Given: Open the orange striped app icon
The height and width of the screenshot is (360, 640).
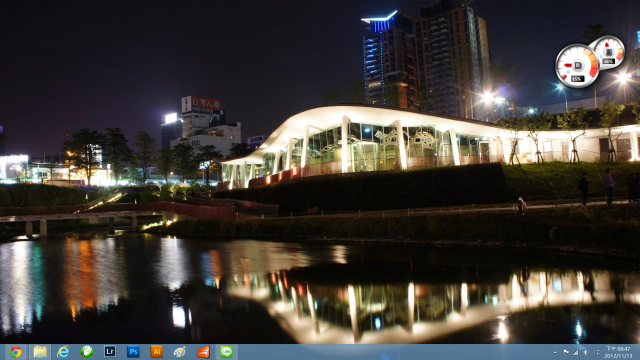Looking at the screenshot, I should (x=203, y=352).
